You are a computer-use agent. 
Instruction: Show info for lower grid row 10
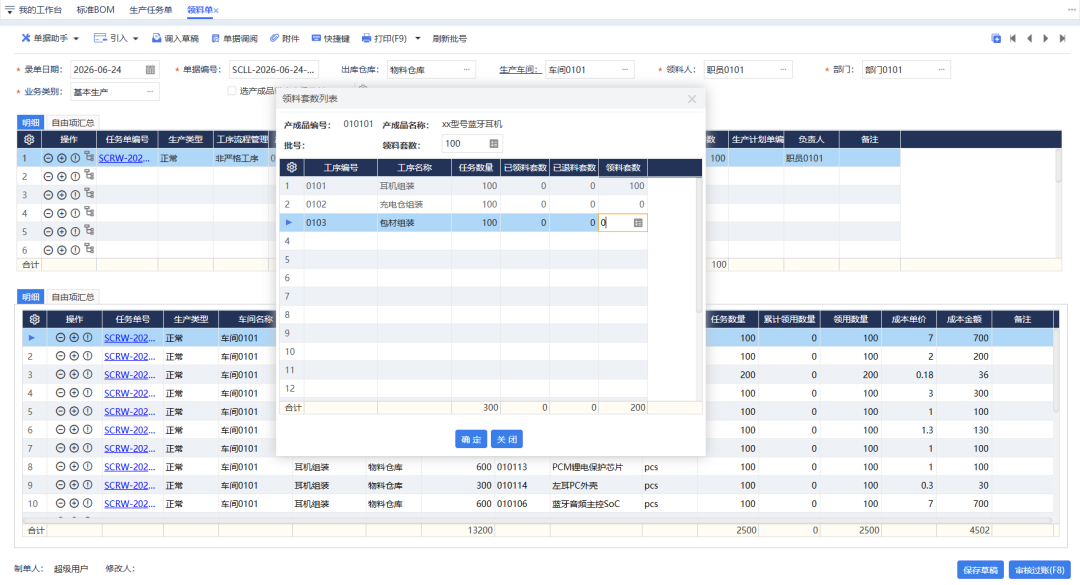pos(87,504)
